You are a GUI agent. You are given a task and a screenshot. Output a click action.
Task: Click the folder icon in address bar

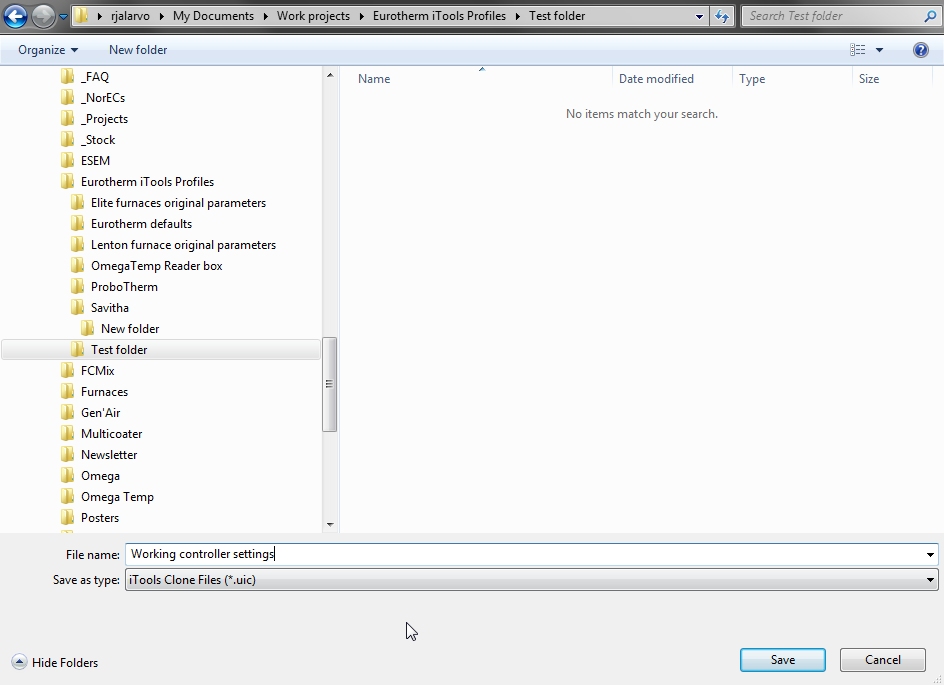pyautogui.click(x=81, y=16)
